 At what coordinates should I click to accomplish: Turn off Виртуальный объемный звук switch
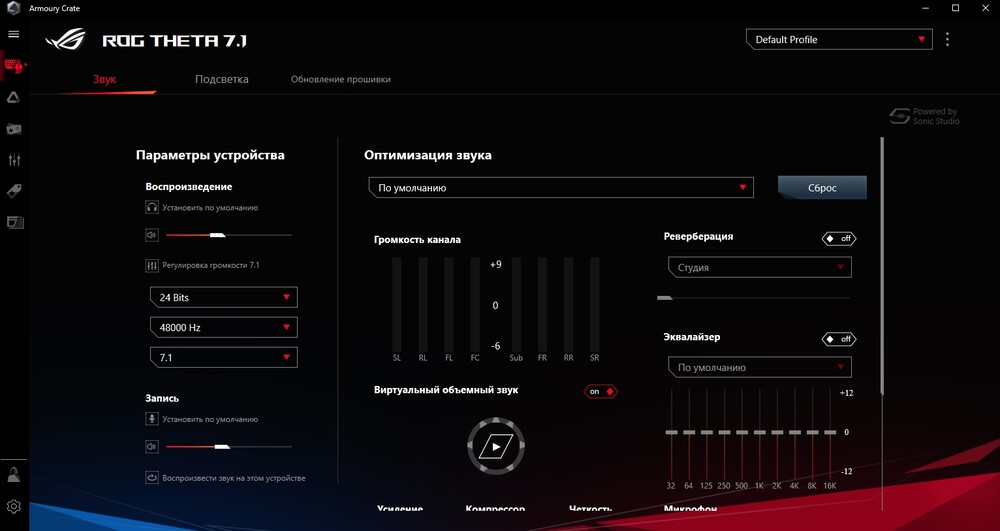coord(601,391)
